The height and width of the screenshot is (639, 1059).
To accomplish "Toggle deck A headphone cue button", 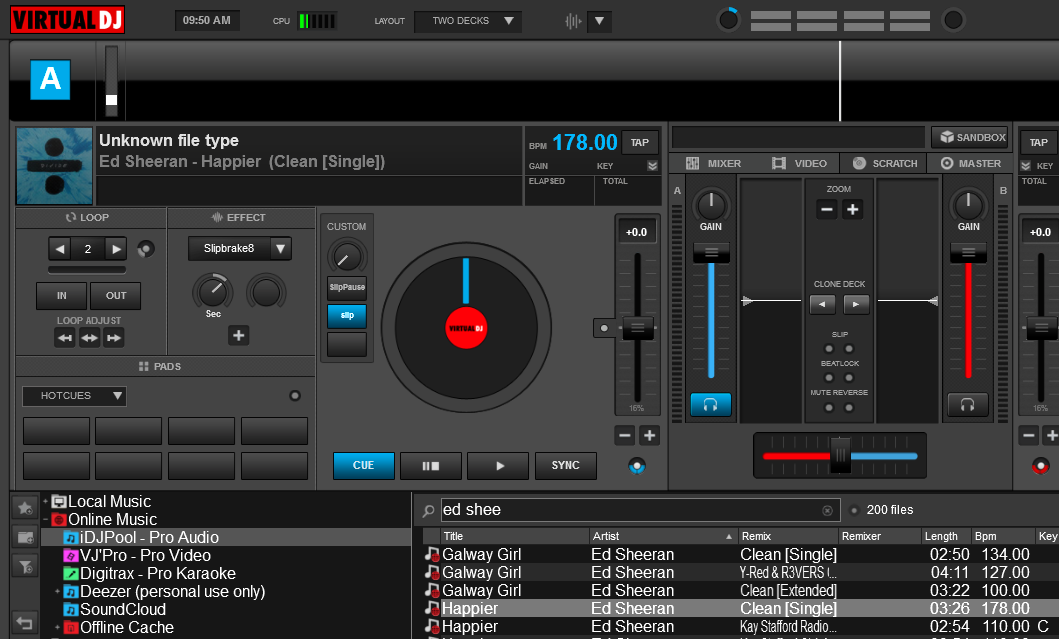I will pos(711,405).
